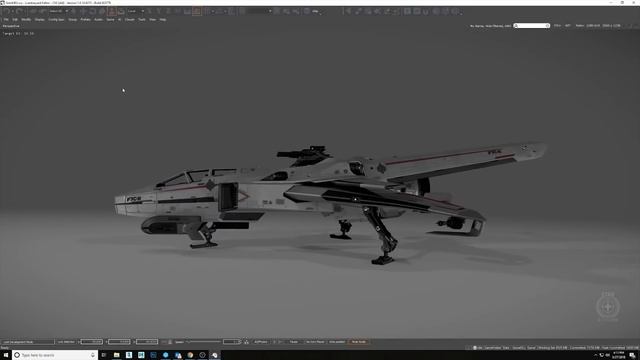Toggle the No Sync Player button
The height and width of the screenshot is (360, 640).
point(315,342)
